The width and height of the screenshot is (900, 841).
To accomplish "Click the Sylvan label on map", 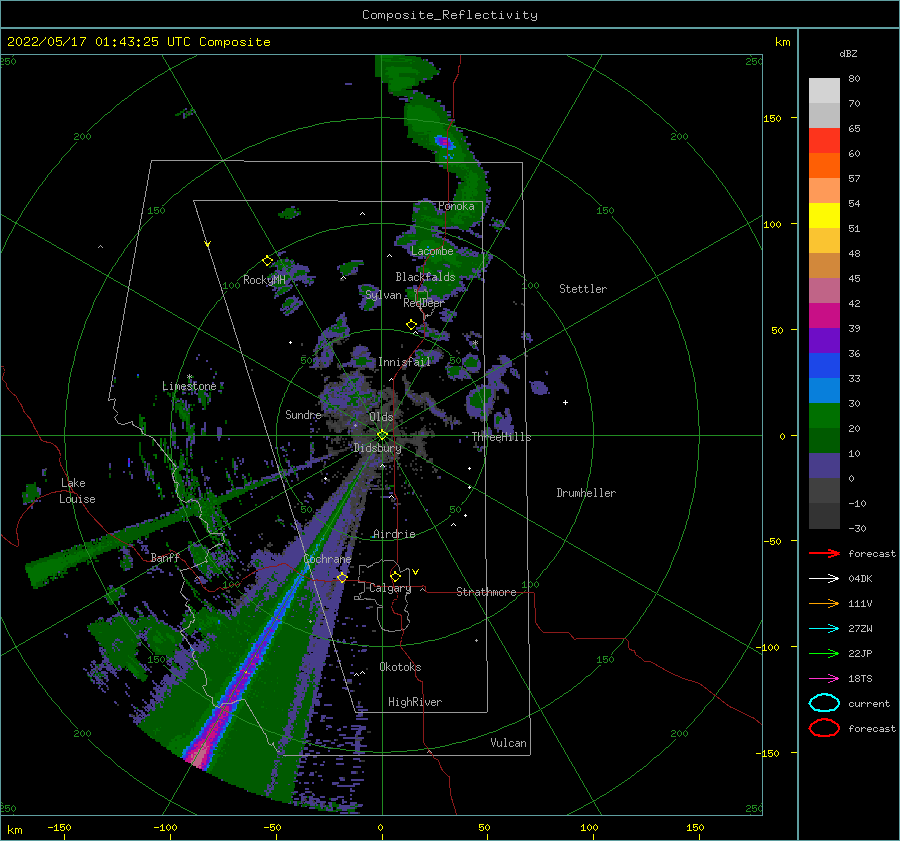I will coord(383,295).
